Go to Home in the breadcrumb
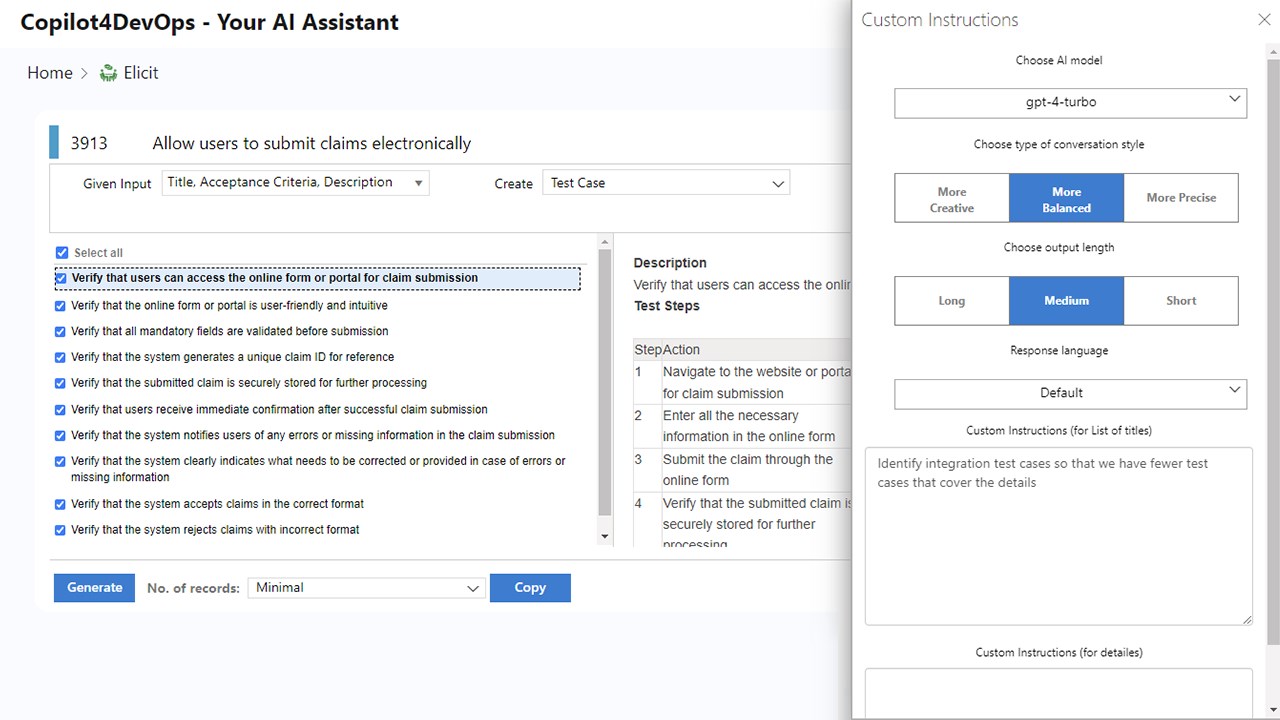The width and height of the screenshot is (1280, 720). point(50,73)
